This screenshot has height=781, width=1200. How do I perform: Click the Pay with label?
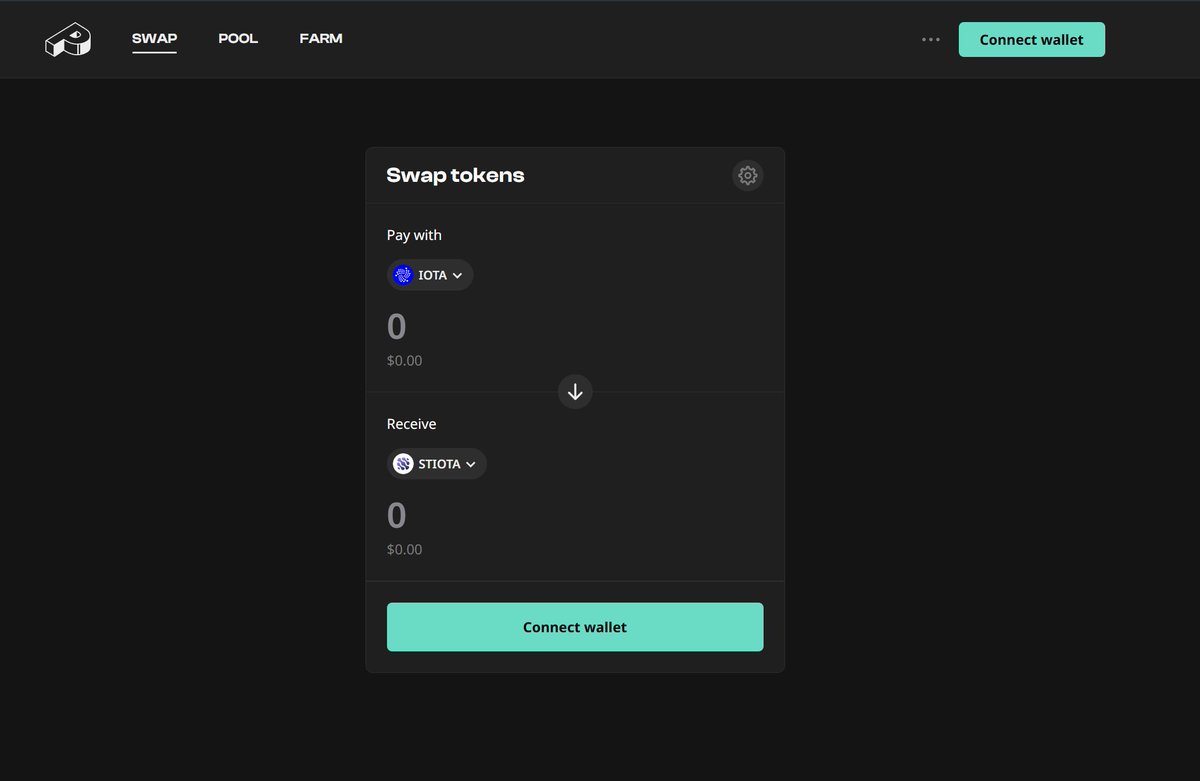(414, 235)
